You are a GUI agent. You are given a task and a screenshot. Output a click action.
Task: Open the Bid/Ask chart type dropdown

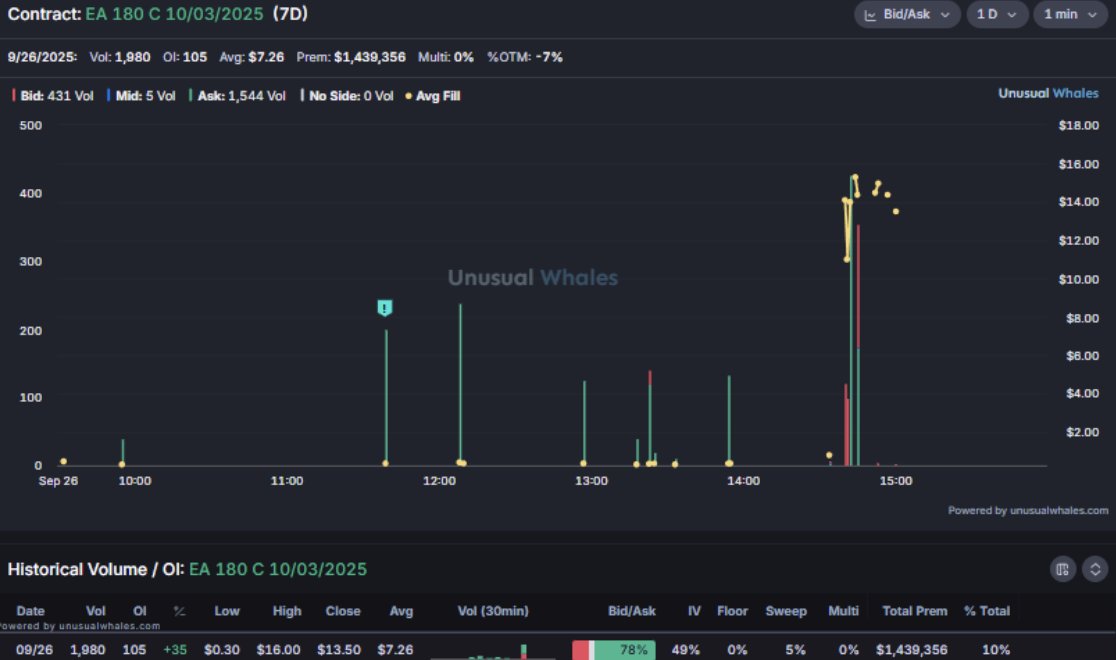click(x=907, y=15)
